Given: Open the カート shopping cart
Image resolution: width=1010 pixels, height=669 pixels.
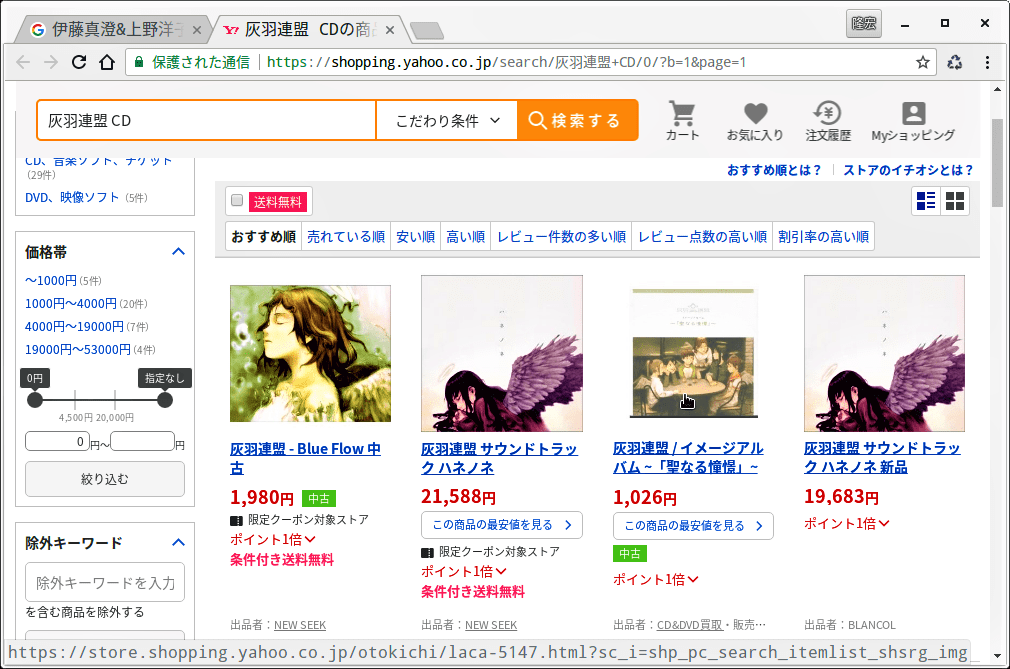Looking at the screenshot, I should [x=682, y=120].
